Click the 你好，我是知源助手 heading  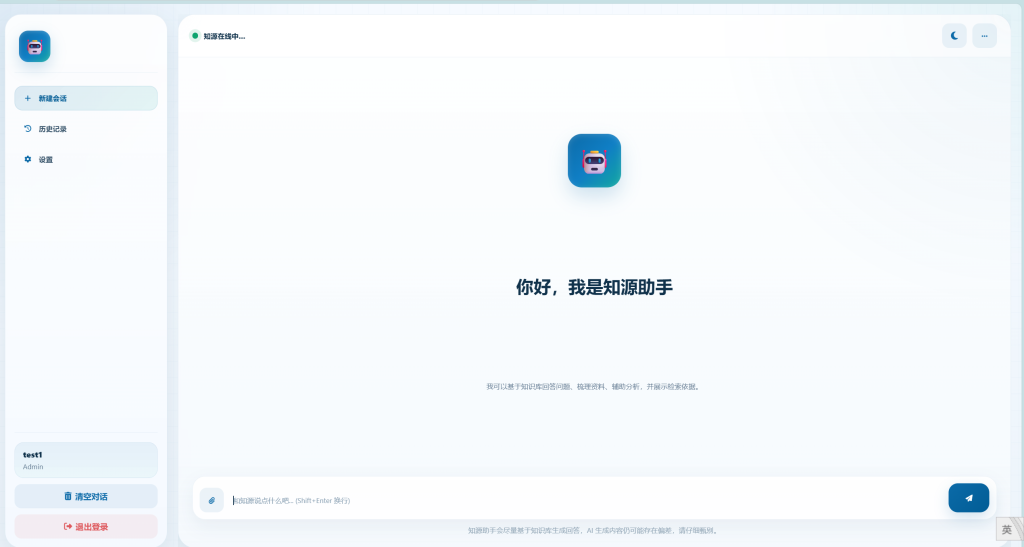tap(594, 287)
